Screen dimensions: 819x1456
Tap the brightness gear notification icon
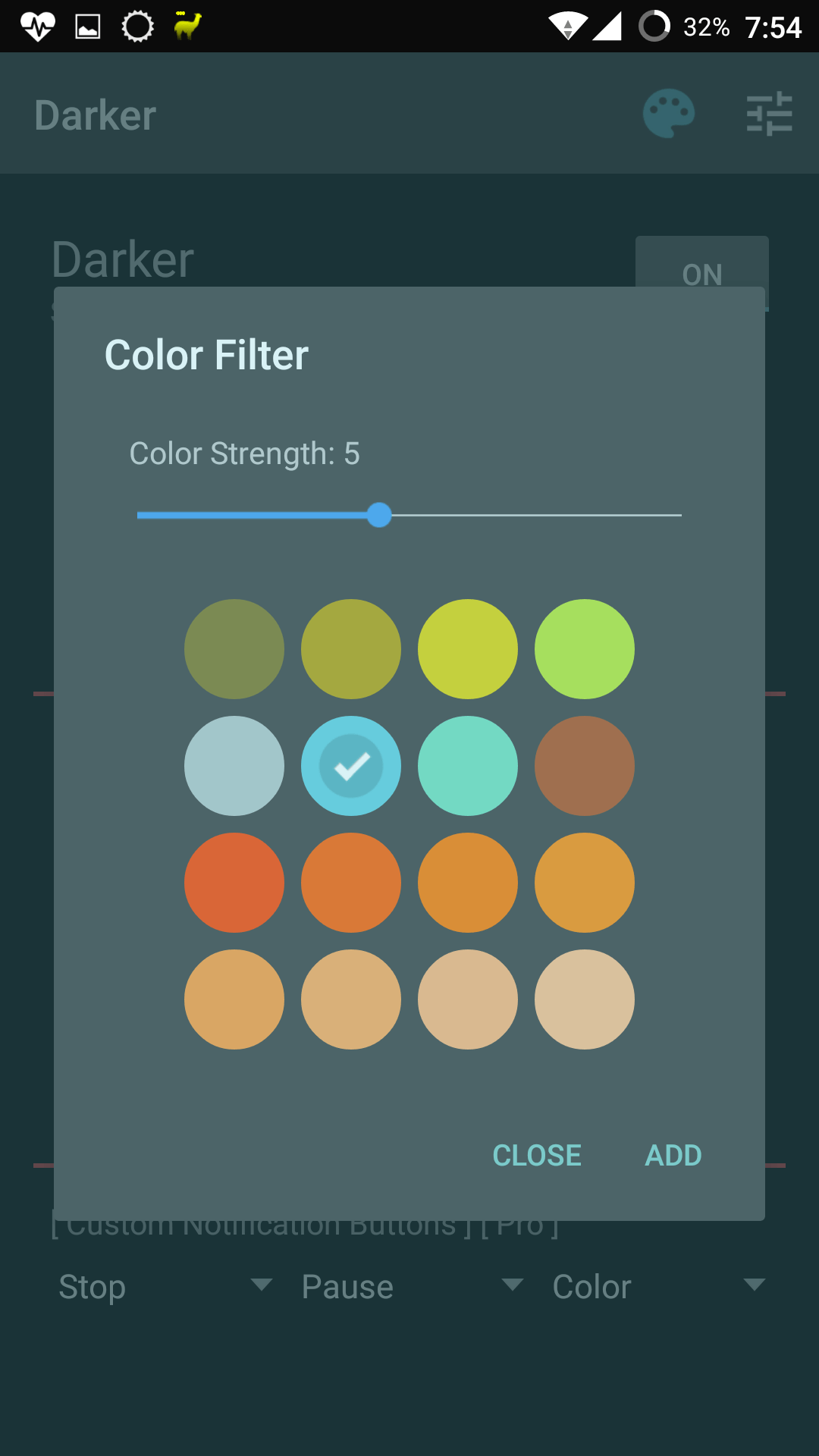pyautogui.click(x=137, y=27)
